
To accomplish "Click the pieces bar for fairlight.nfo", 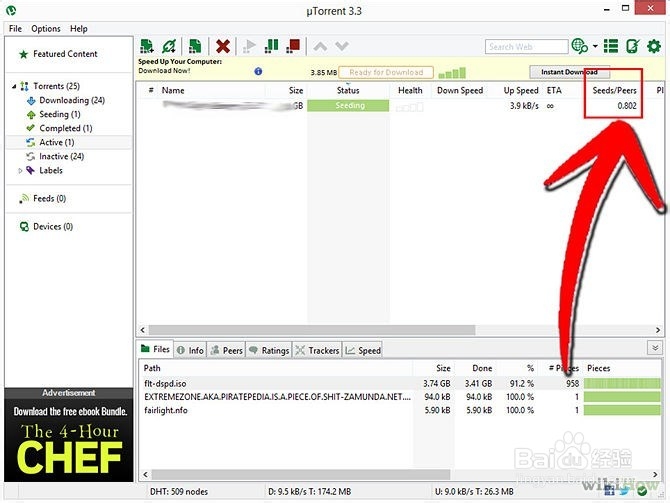I will pos(622,410).
